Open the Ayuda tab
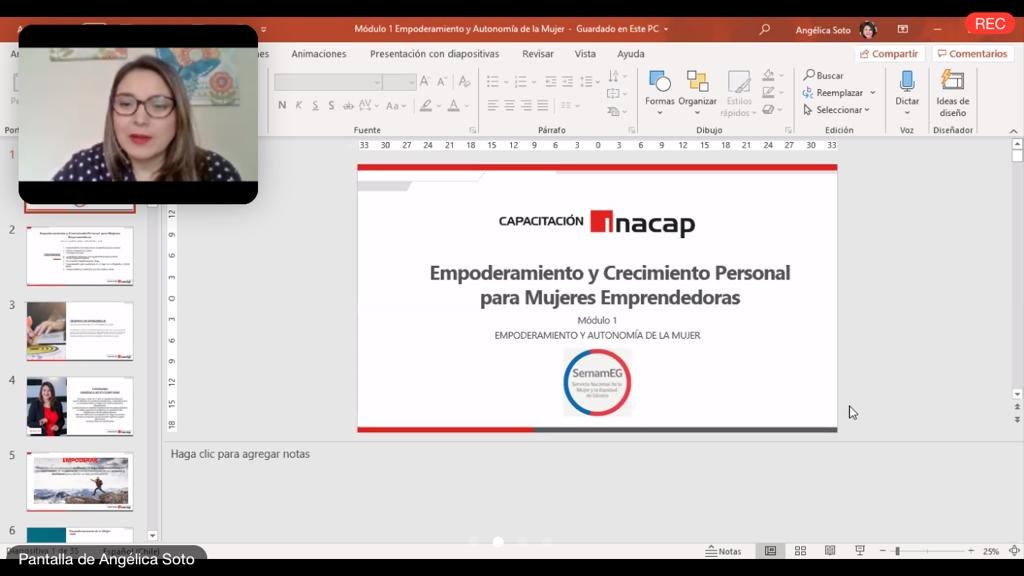Viewport: 1024px width, 576px height. [x=631, y=54]
